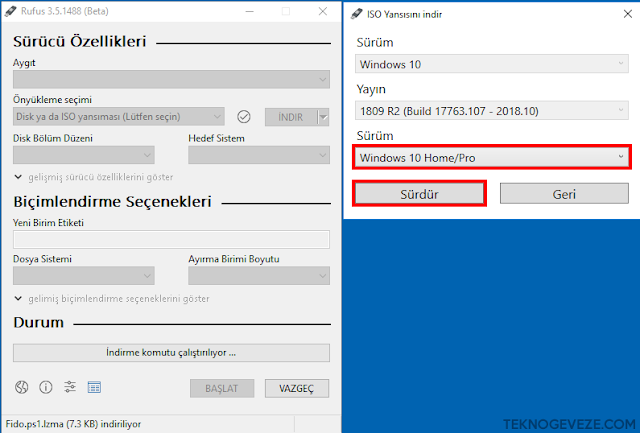The height and width of the screenshot is (433, 640).
Task: Click the ISO Yansısını indir title bar icon
Action: [356, 14]
